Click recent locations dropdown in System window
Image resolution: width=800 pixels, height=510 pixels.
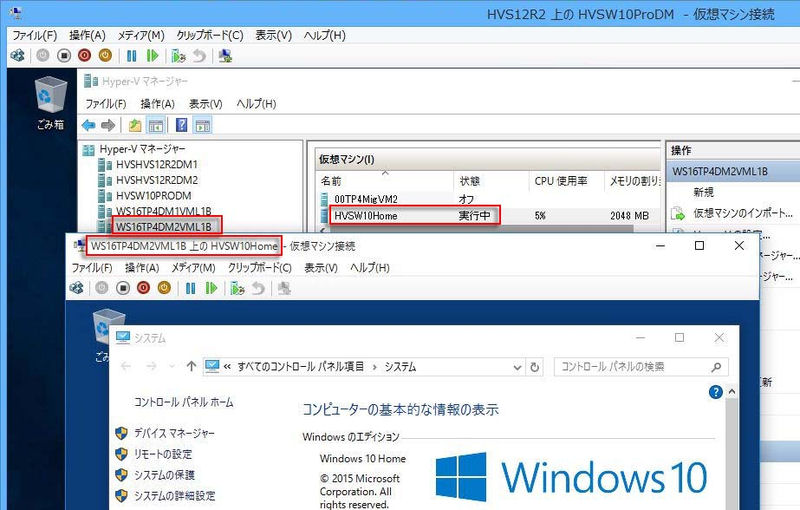click(x=172, y=366)
